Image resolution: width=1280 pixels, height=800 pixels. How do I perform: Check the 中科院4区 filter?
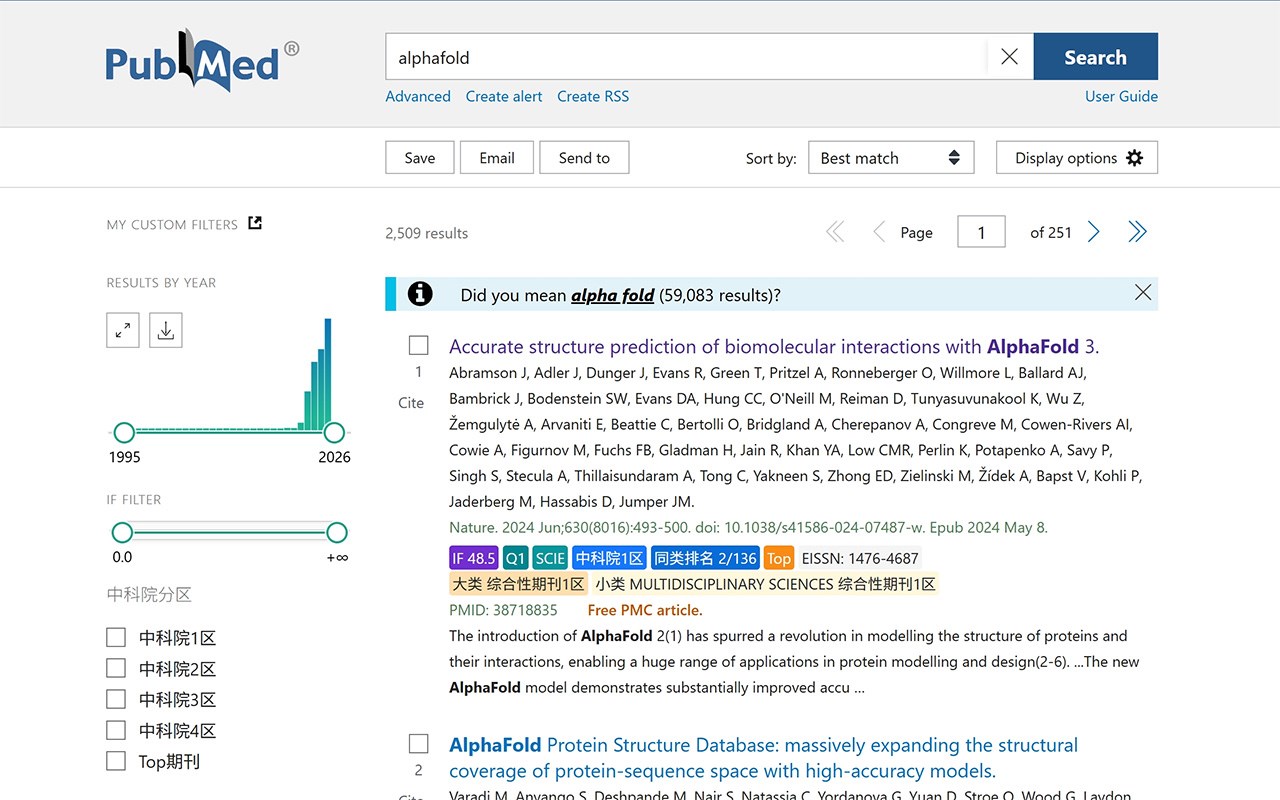point(116,730)
